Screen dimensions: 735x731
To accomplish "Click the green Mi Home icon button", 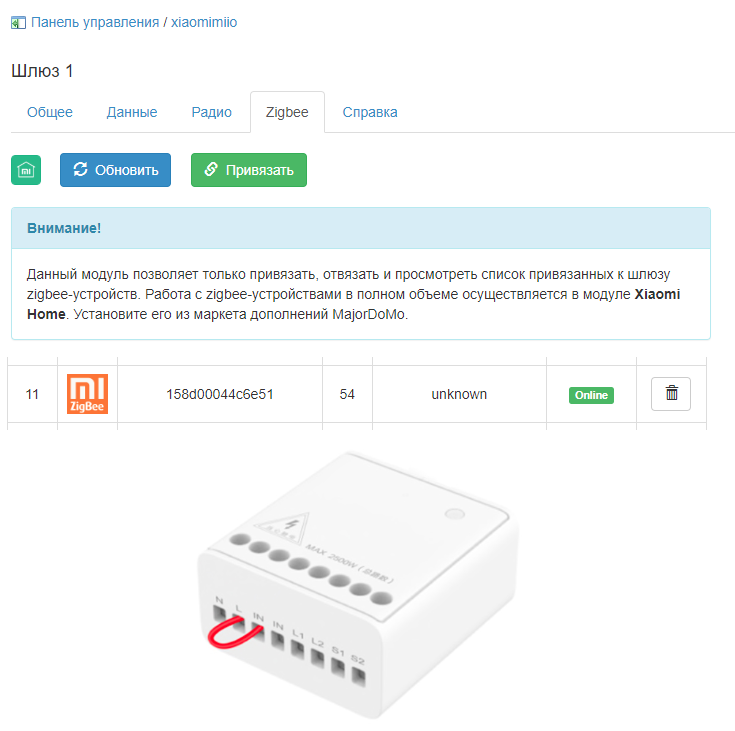I will coord(26,170).
